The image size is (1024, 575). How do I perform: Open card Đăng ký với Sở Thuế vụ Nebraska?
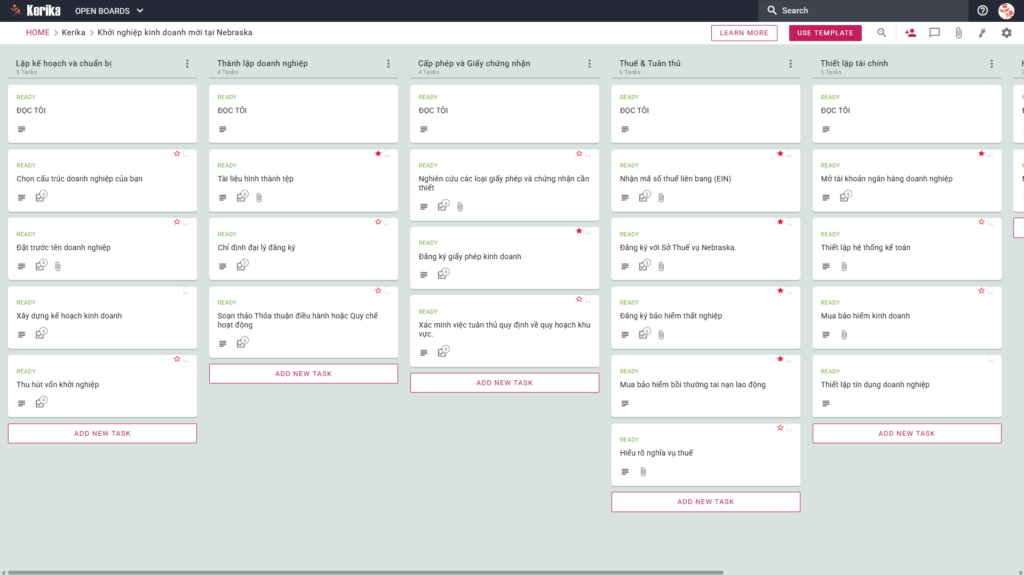(x=705, y=249)
